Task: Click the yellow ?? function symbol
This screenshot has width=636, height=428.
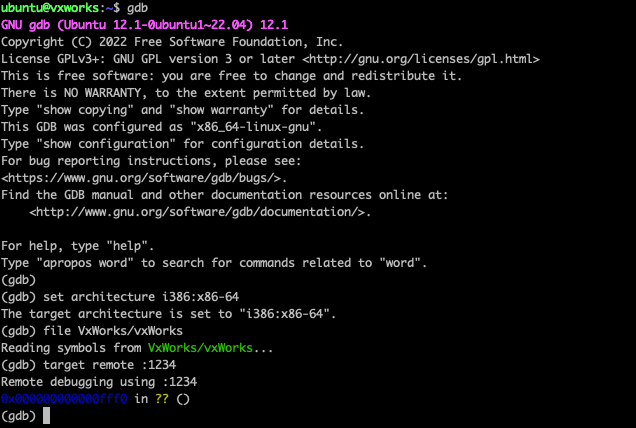Action: point(162,399)
